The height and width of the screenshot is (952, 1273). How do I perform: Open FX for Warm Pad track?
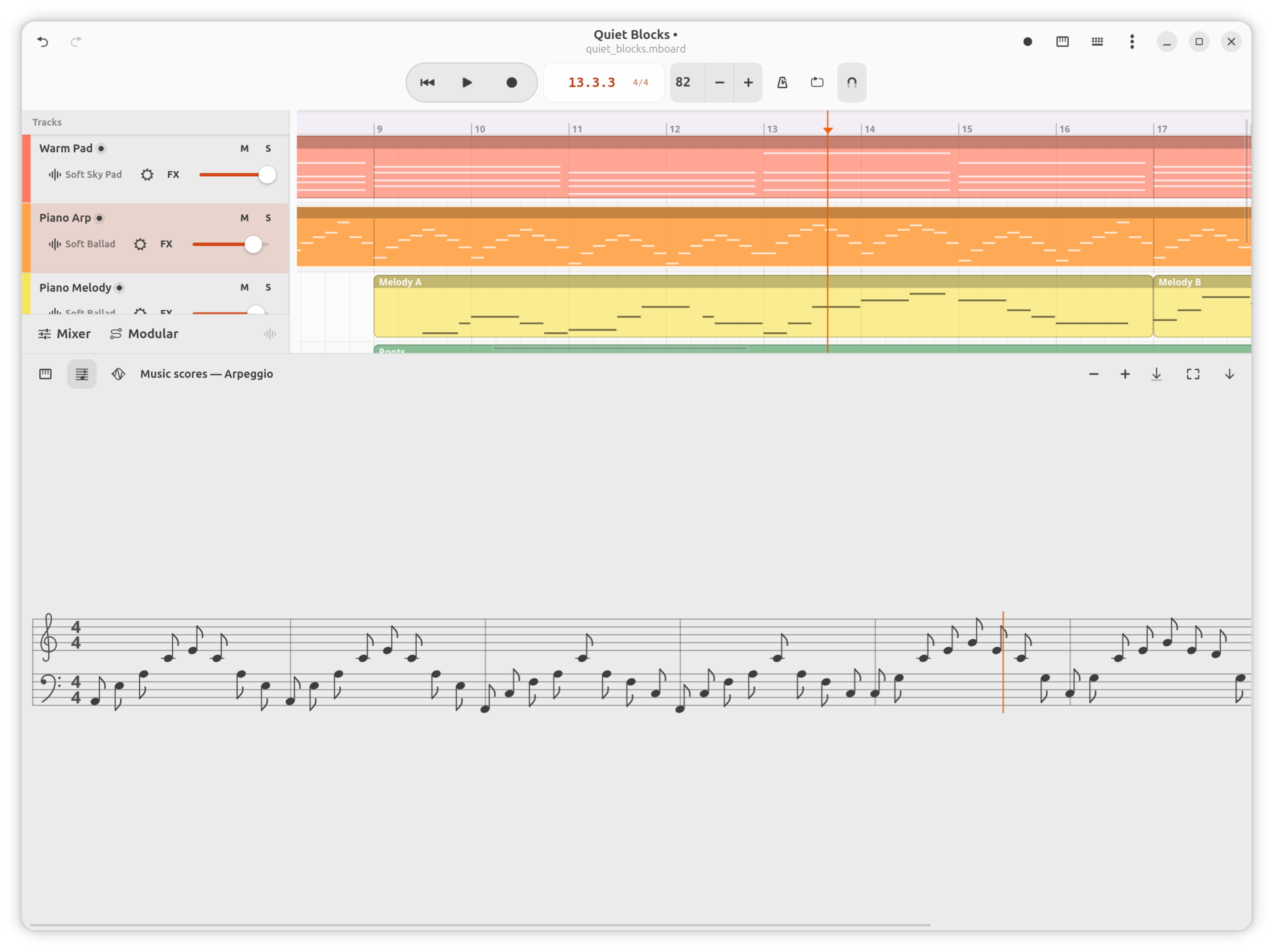tap(173, 174)
